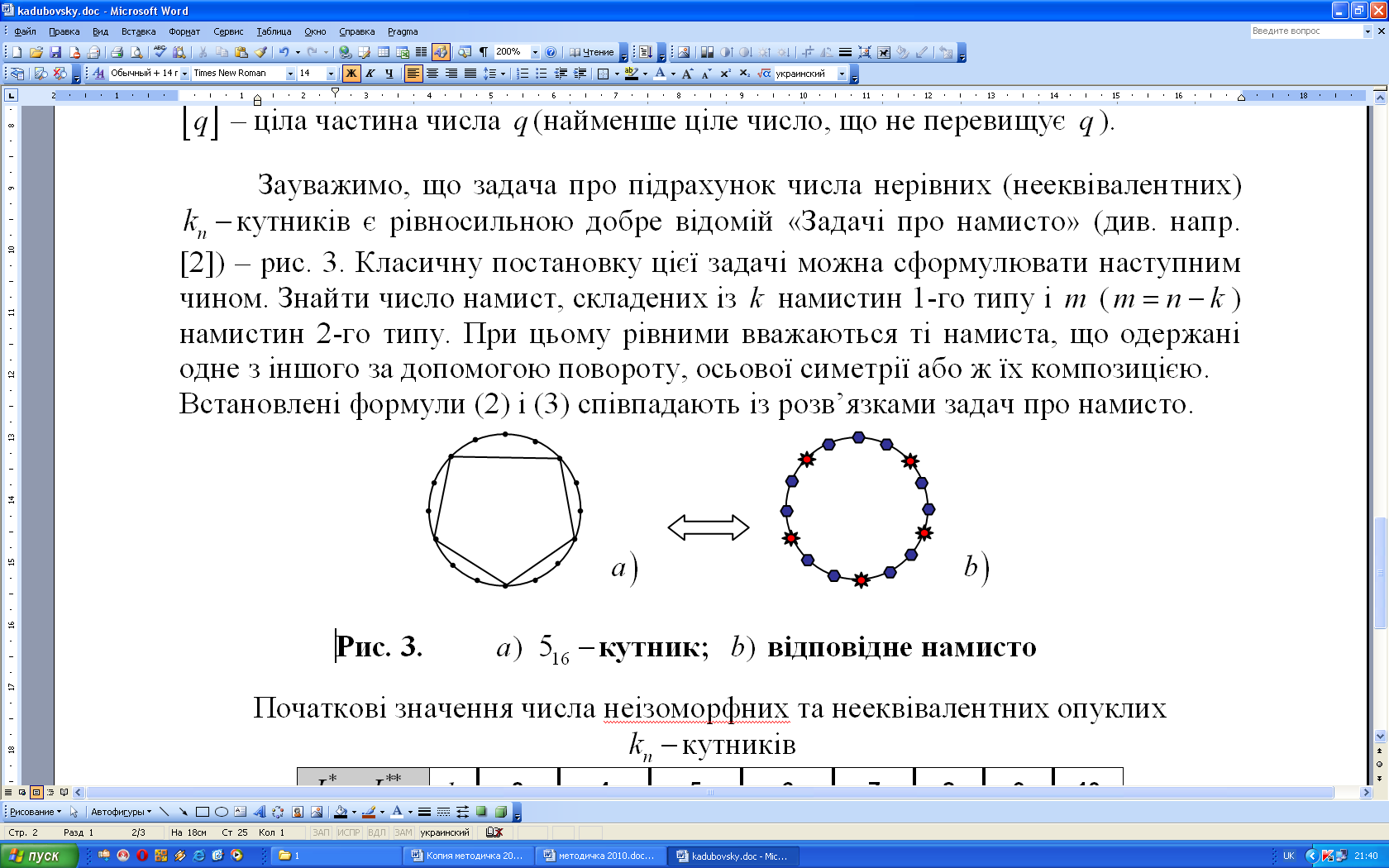Open the Microsoft Word help icon
1389x868 pixels.
(551, 52)
